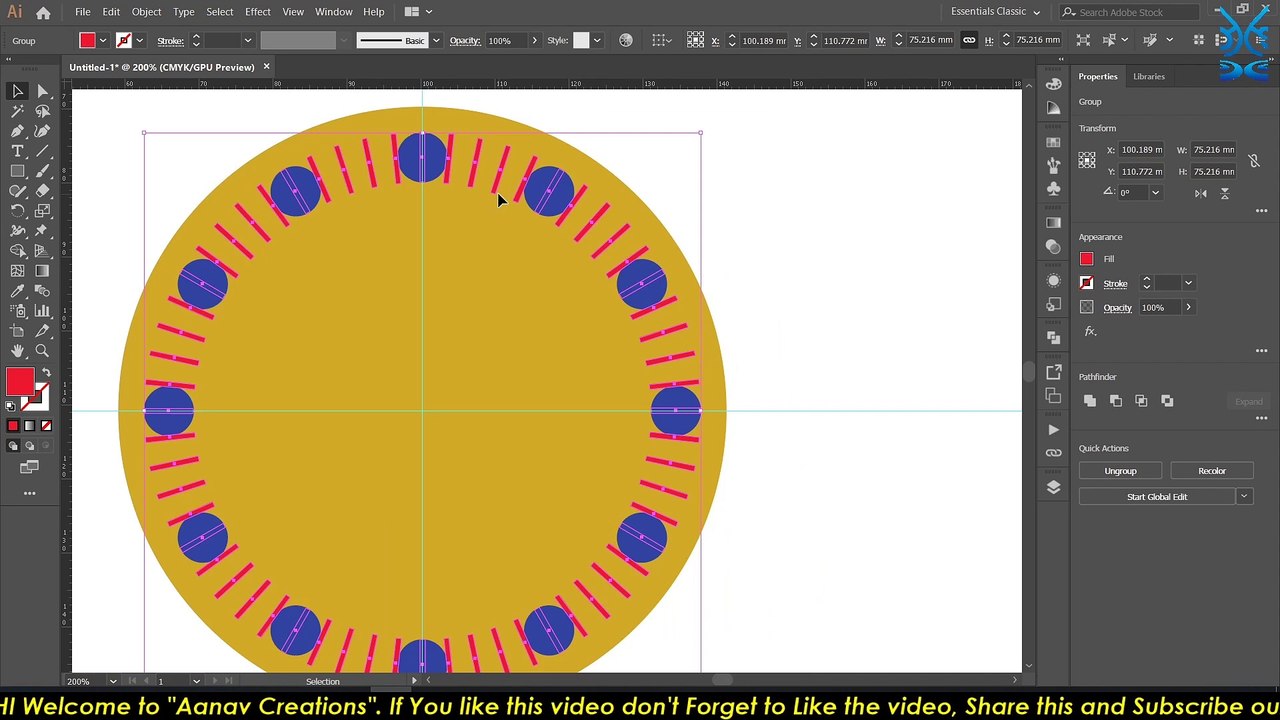Select the Line Segment tool

(x=42, y=151)
